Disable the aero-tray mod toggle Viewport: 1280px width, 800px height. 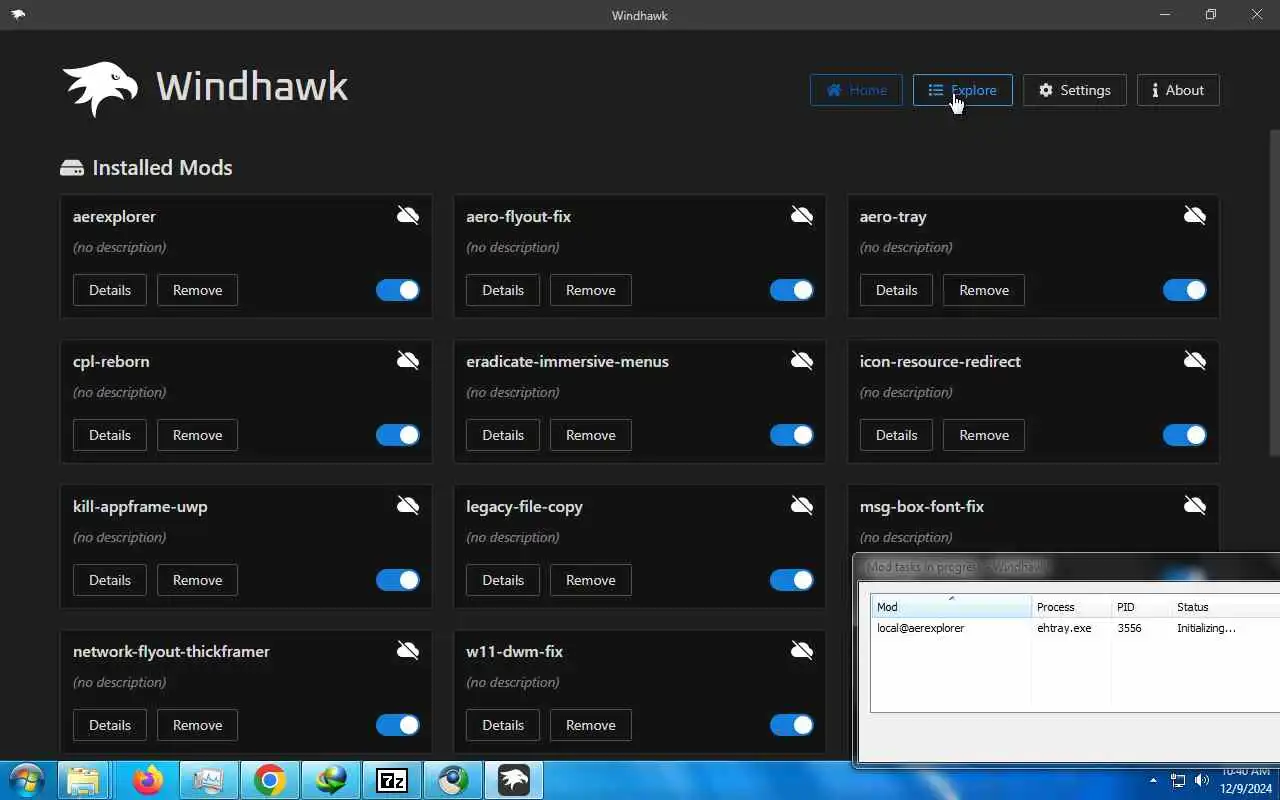[1185, 290]
